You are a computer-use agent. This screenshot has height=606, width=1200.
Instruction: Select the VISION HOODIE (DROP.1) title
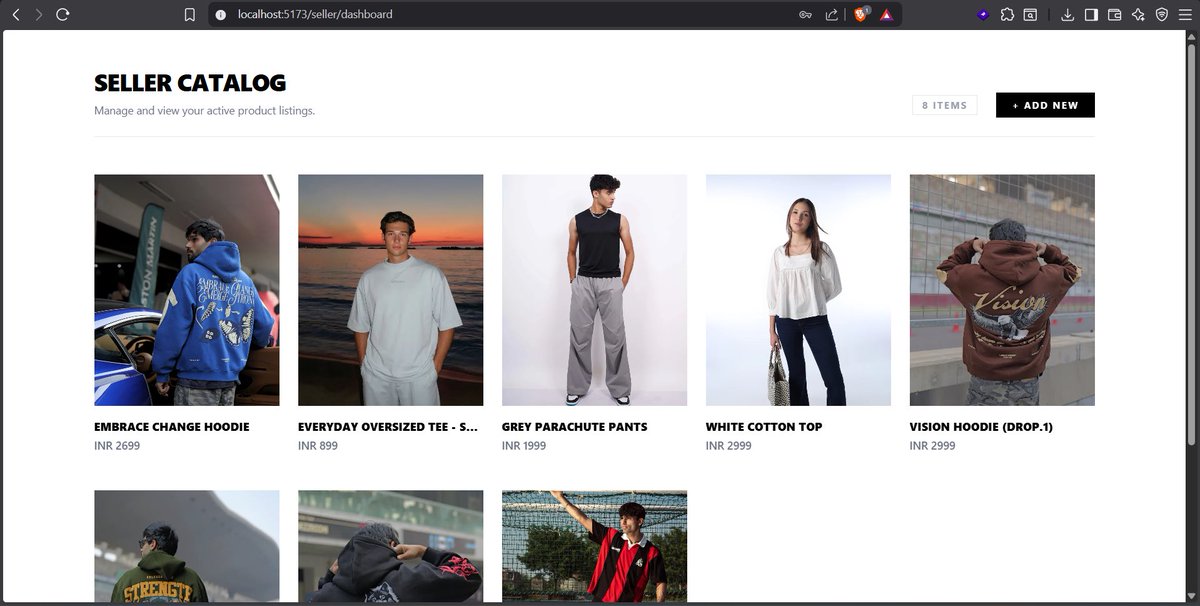[981, 427]
